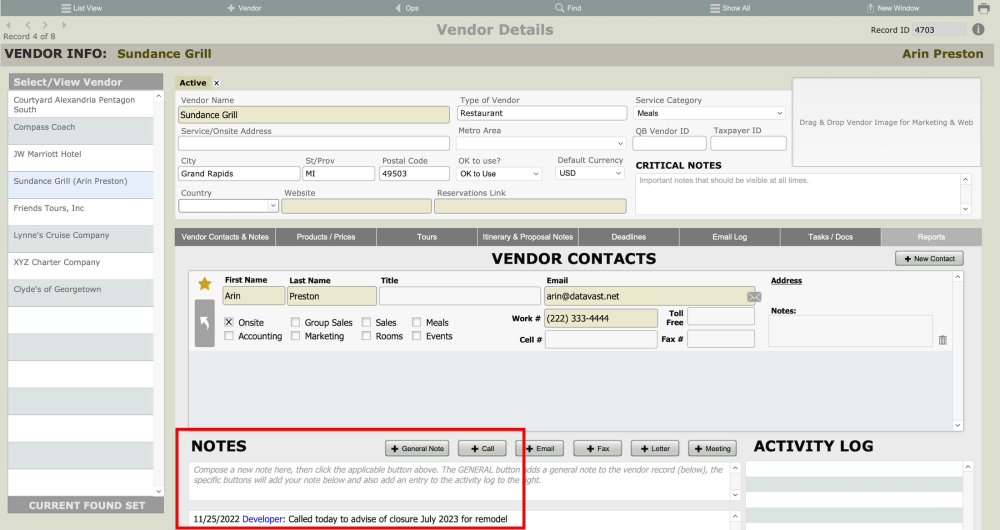Click the gold star primary contact icon

205,284
